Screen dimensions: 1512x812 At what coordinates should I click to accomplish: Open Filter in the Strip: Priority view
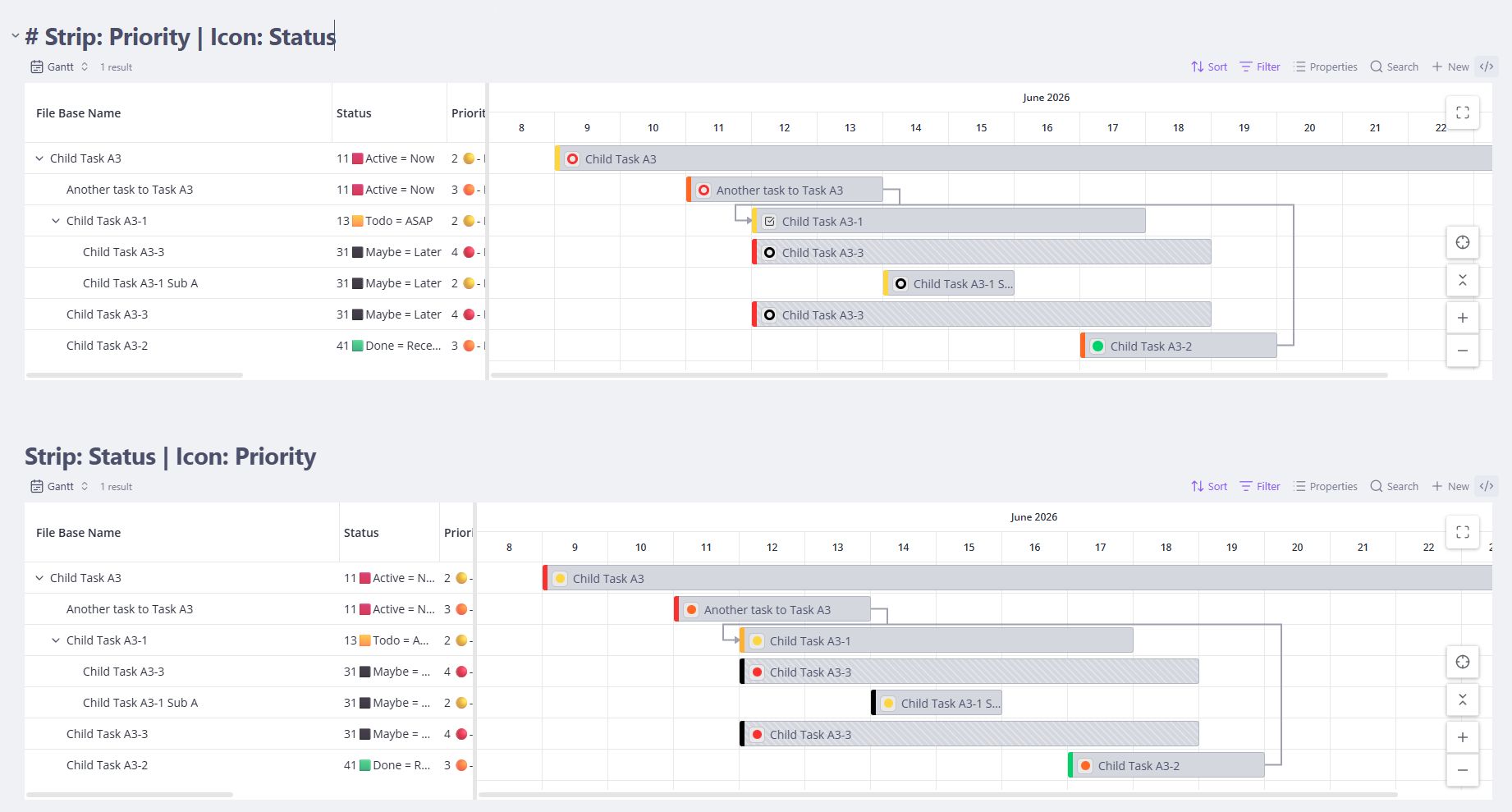coord(1260,67)
